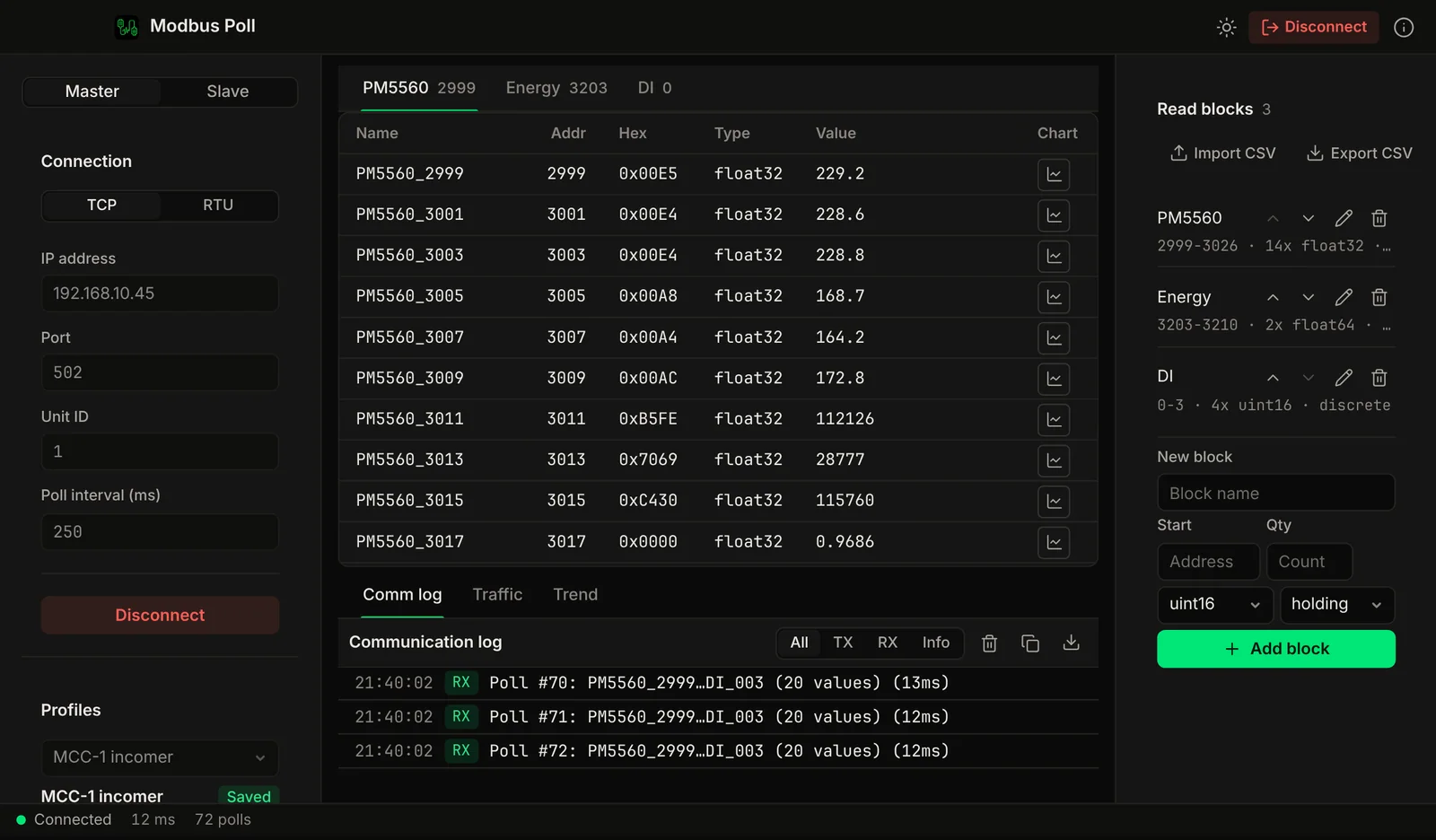Filter log to TX messages
Viewport: 1436px width, 840px height.
843,643
